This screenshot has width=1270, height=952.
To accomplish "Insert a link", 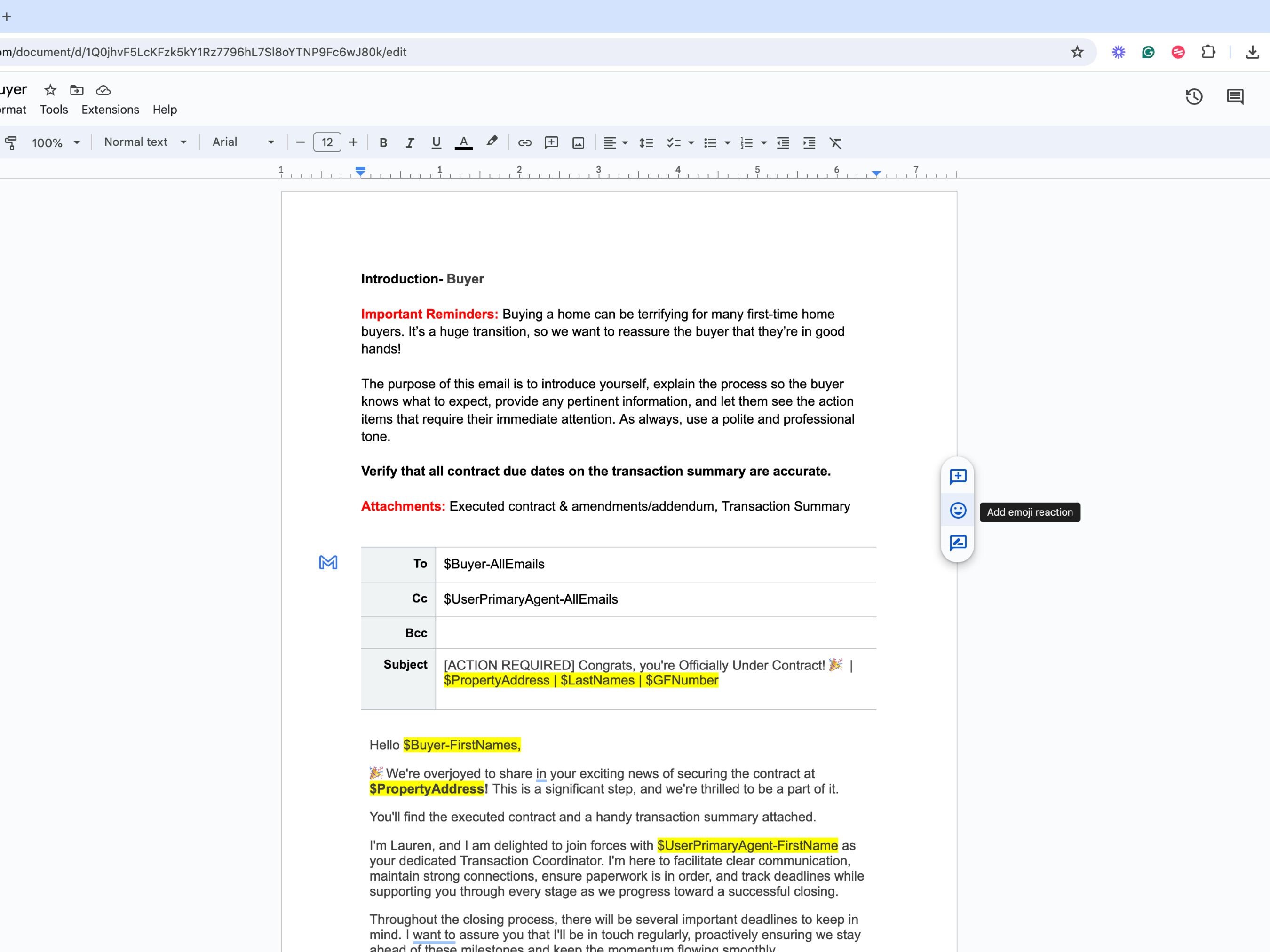I will point(524,142).
